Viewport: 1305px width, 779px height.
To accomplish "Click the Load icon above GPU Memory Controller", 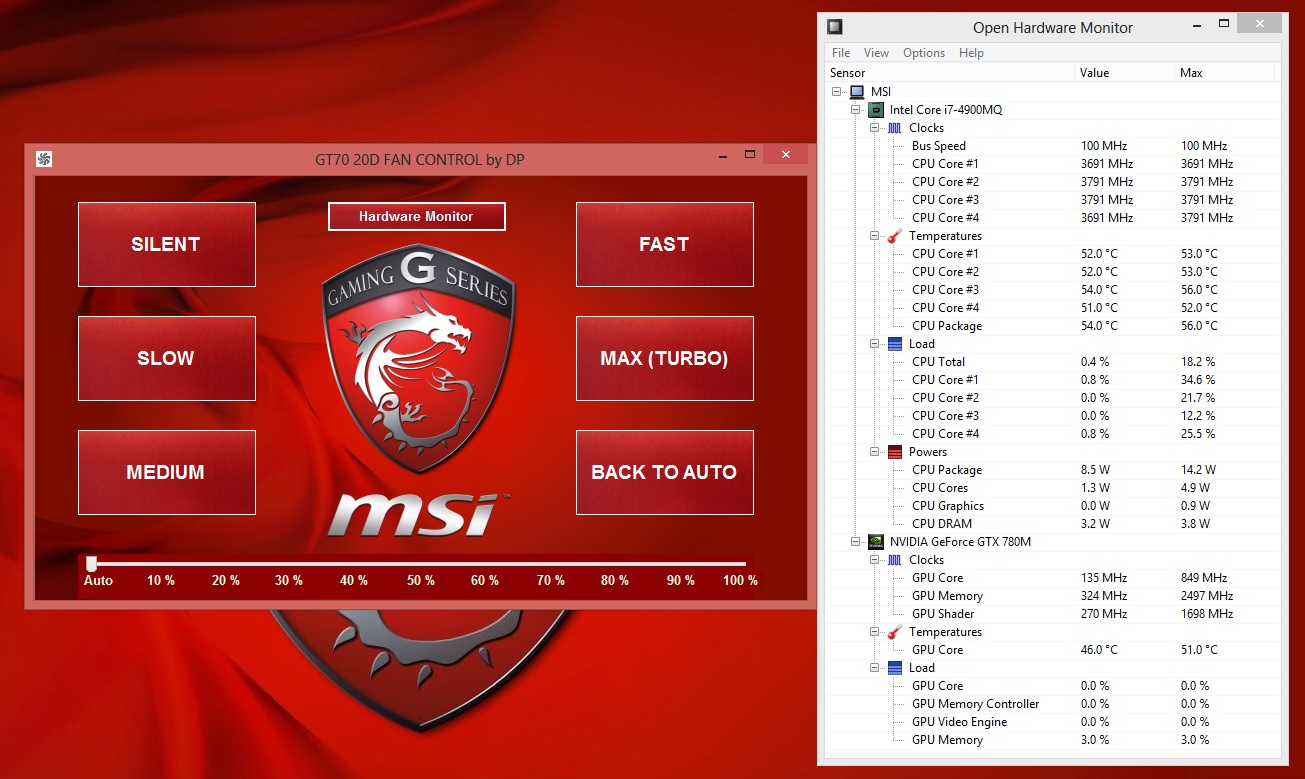I will 894,668.
